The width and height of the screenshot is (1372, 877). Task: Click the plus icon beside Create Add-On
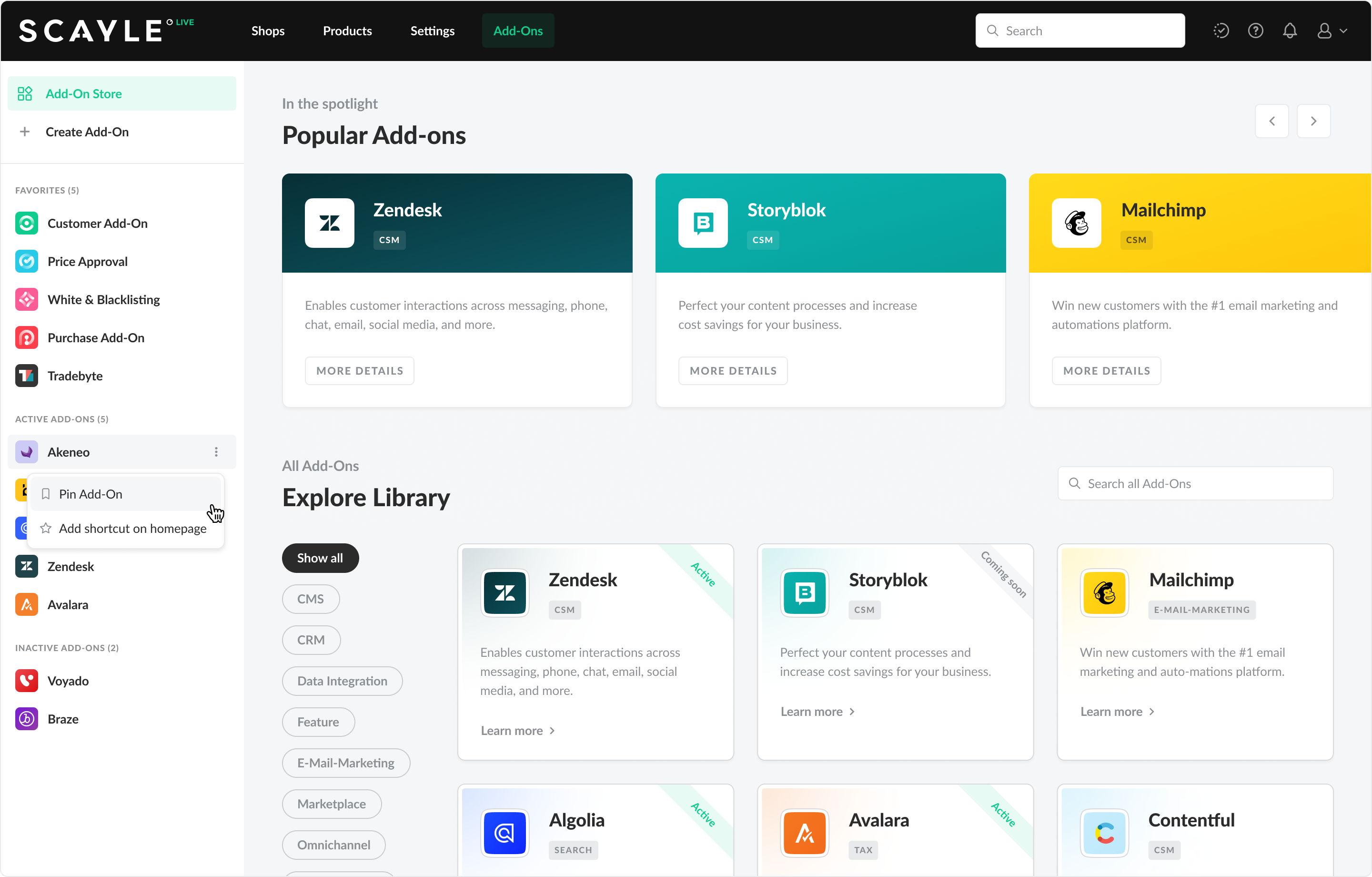tap(24, 132)
